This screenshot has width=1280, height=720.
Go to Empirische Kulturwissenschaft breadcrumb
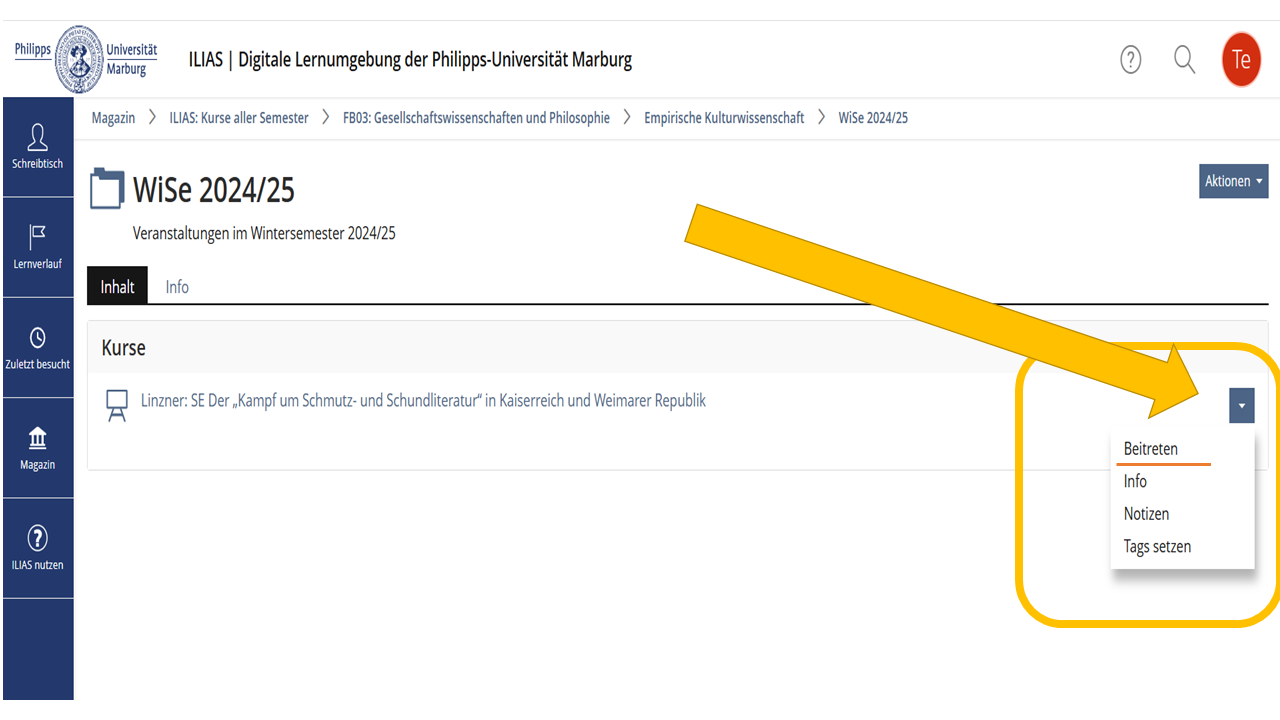click(x=723, y=118)
